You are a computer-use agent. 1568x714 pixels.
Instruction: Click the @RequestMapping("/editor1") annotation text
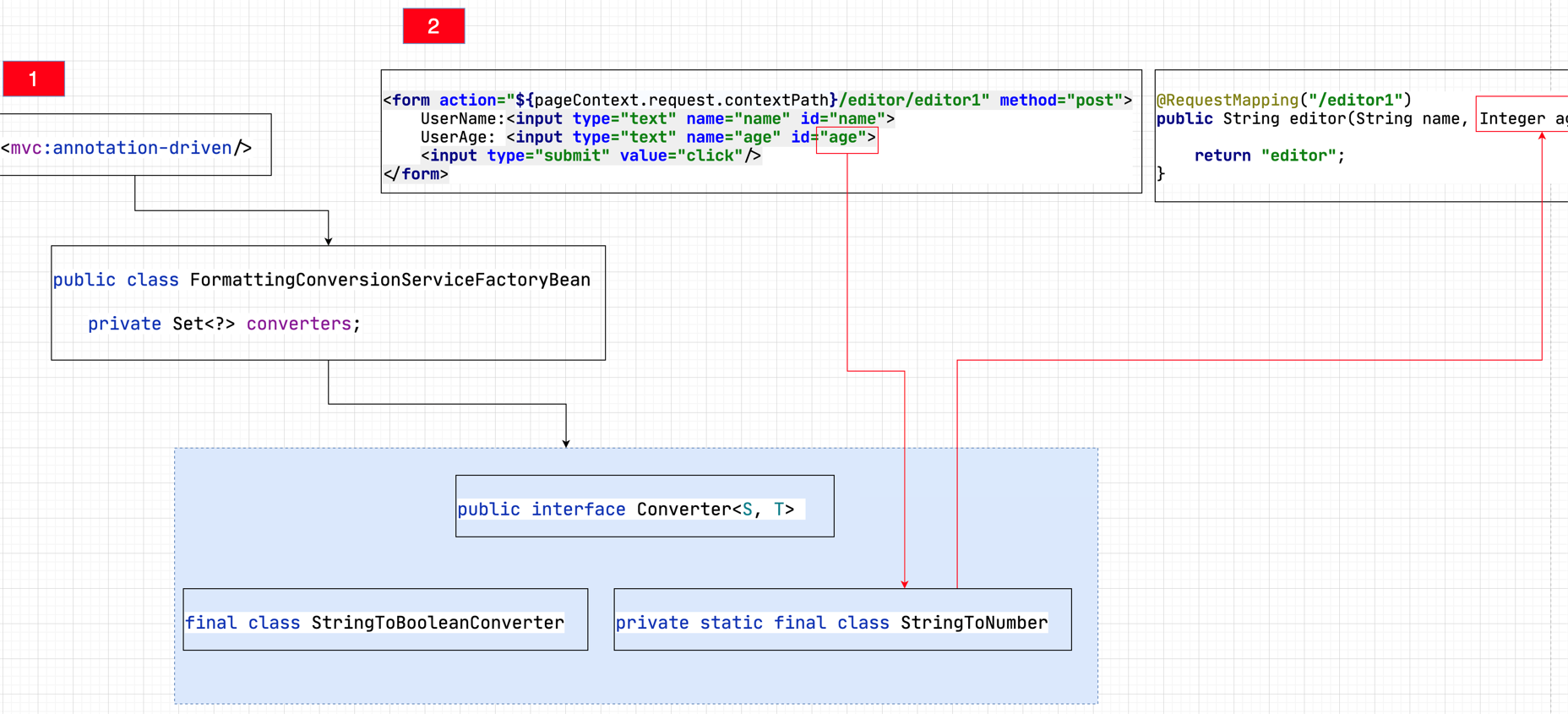point(1283,101)
